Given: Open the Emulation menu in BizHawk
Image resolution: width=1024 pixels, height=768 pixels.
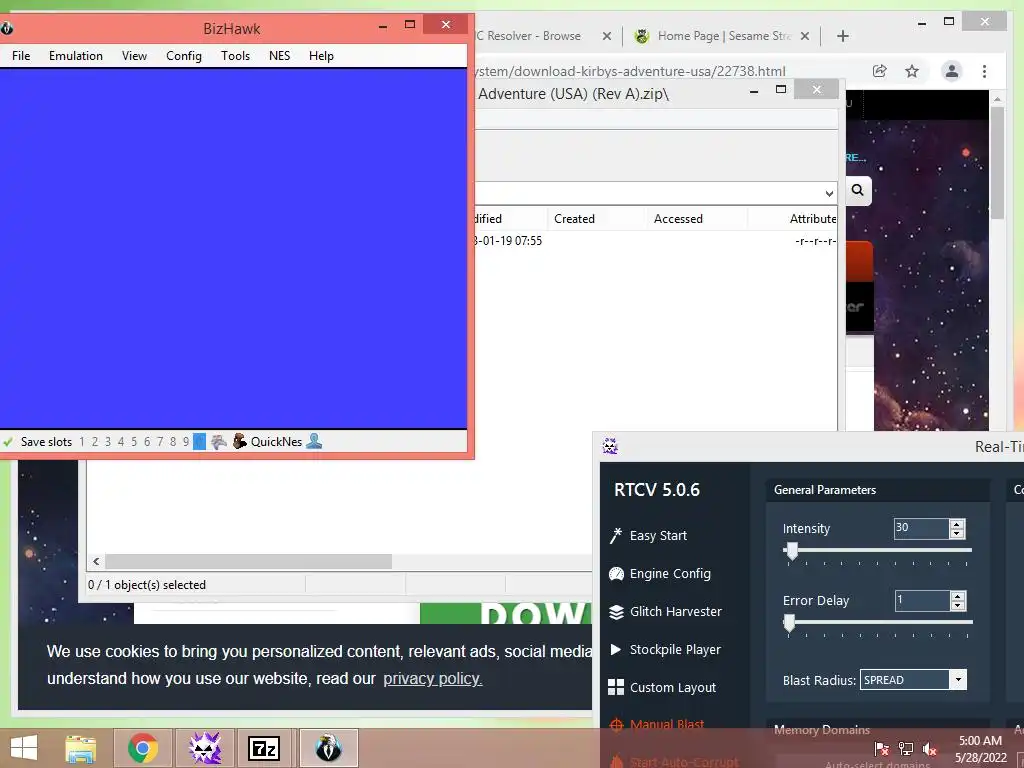Looking at the screenshot, I should click(x=76, y=56).
